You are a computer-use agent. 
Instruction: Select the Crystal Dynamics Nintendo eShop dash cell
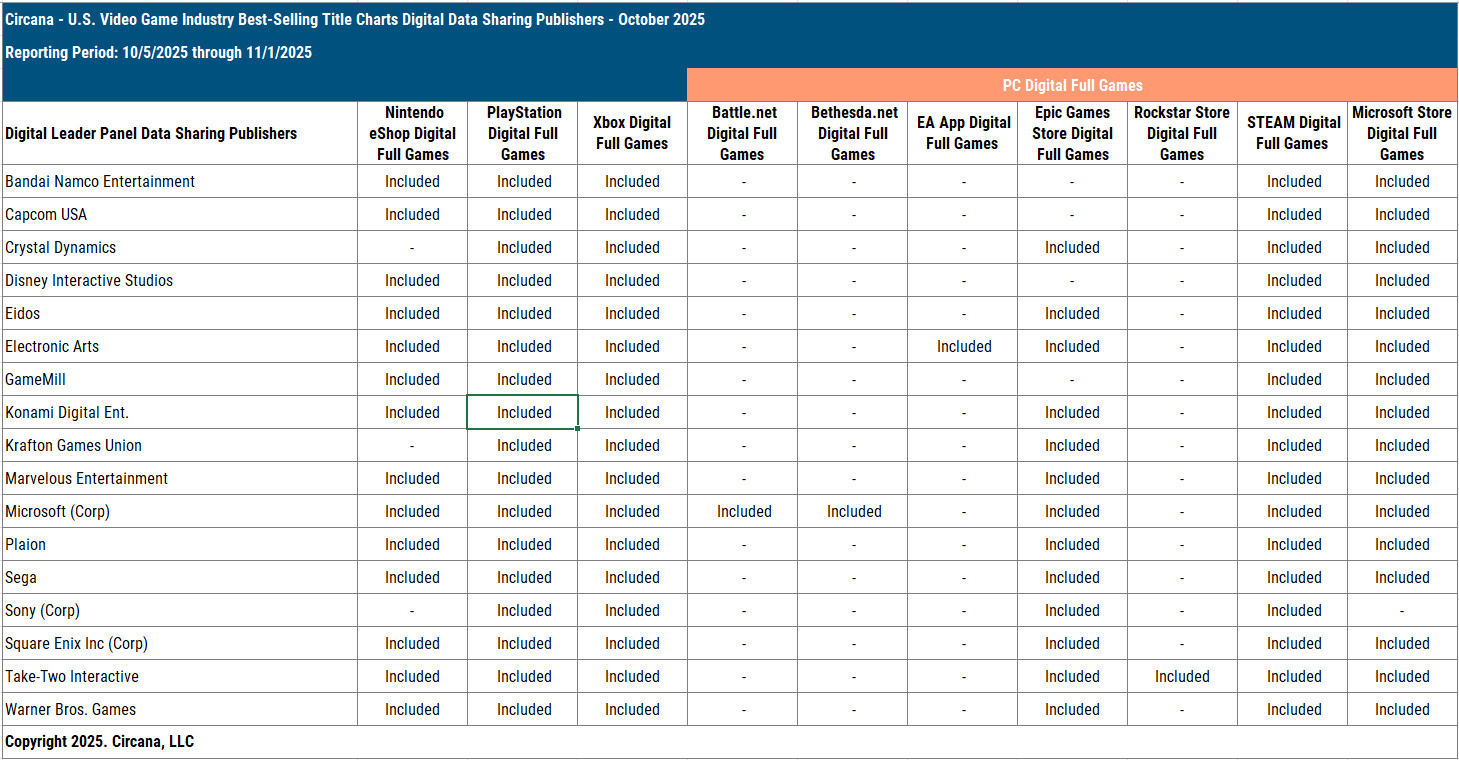pos(412,248)
